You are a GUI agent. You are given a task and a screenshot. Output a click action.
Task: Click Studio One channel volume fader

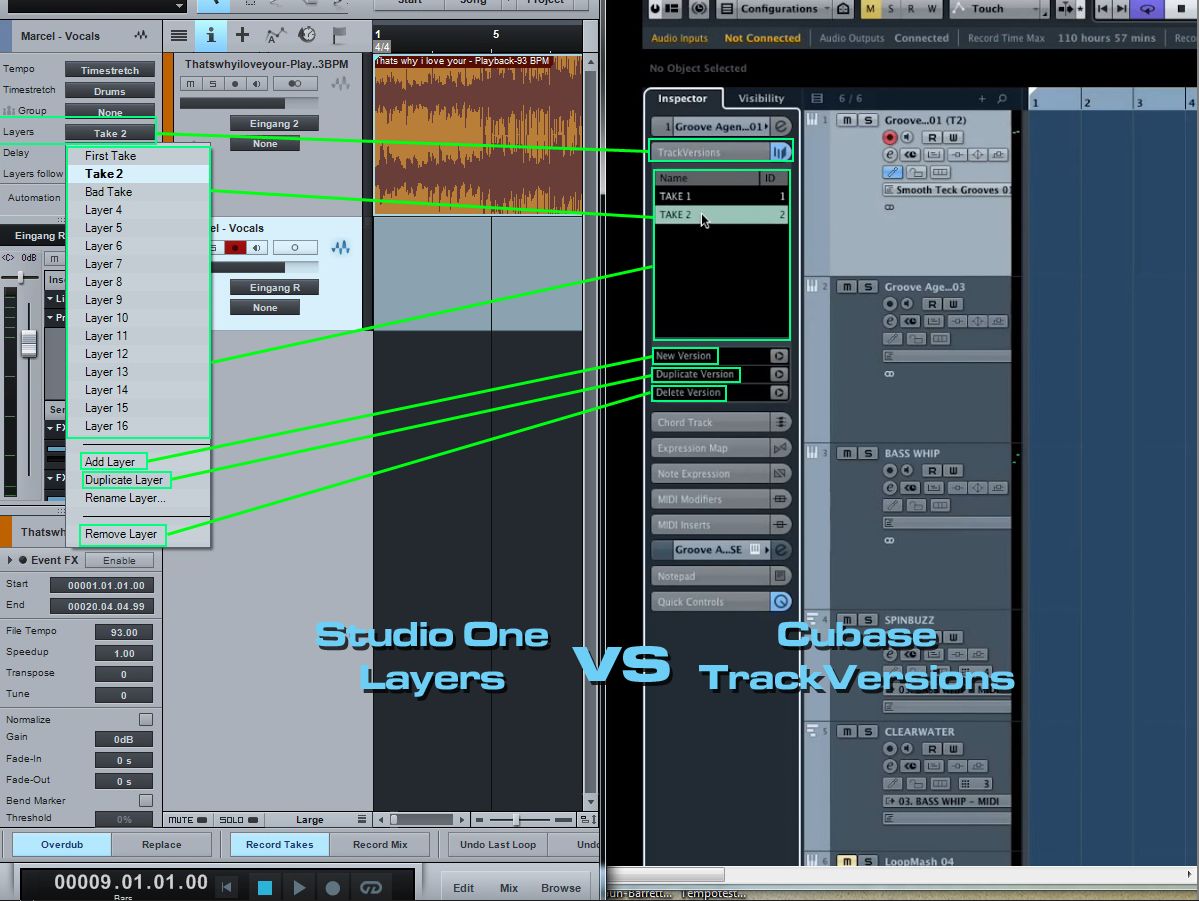(29, 343)
